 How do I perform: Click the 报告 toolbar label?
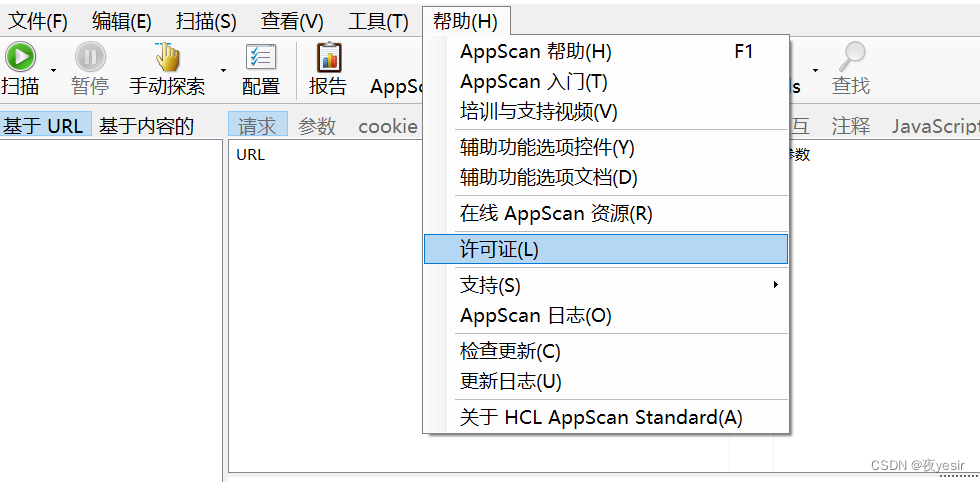tap(328, 86)
